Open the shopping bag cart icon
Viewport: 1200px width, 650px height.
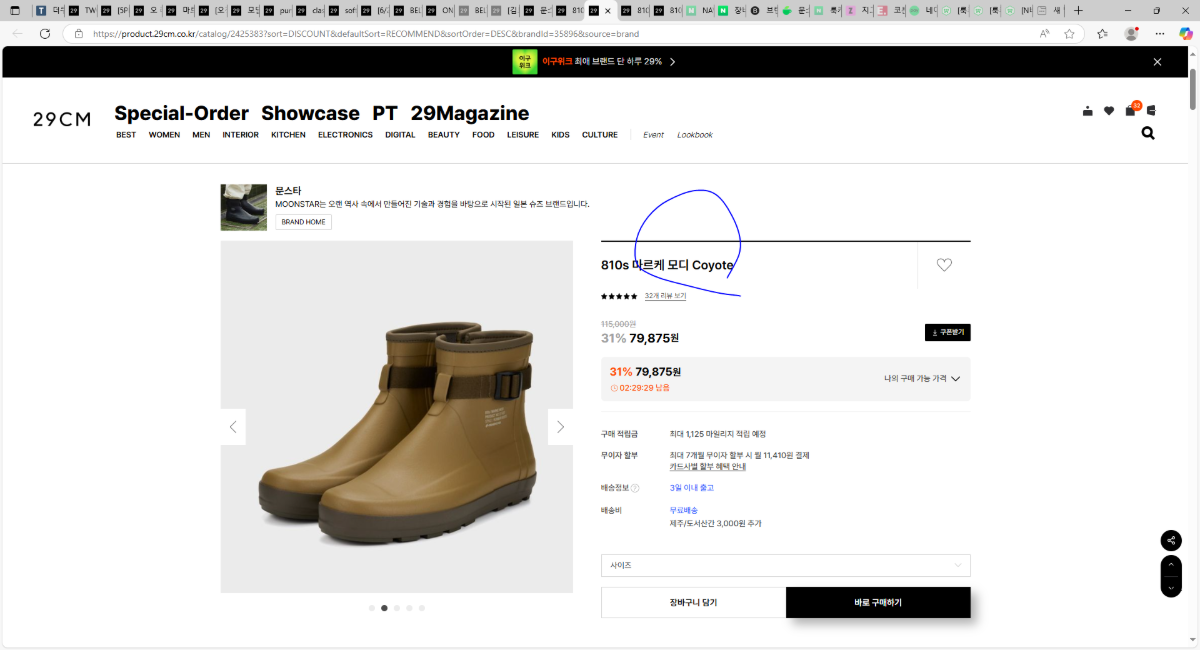(1130, 110)
